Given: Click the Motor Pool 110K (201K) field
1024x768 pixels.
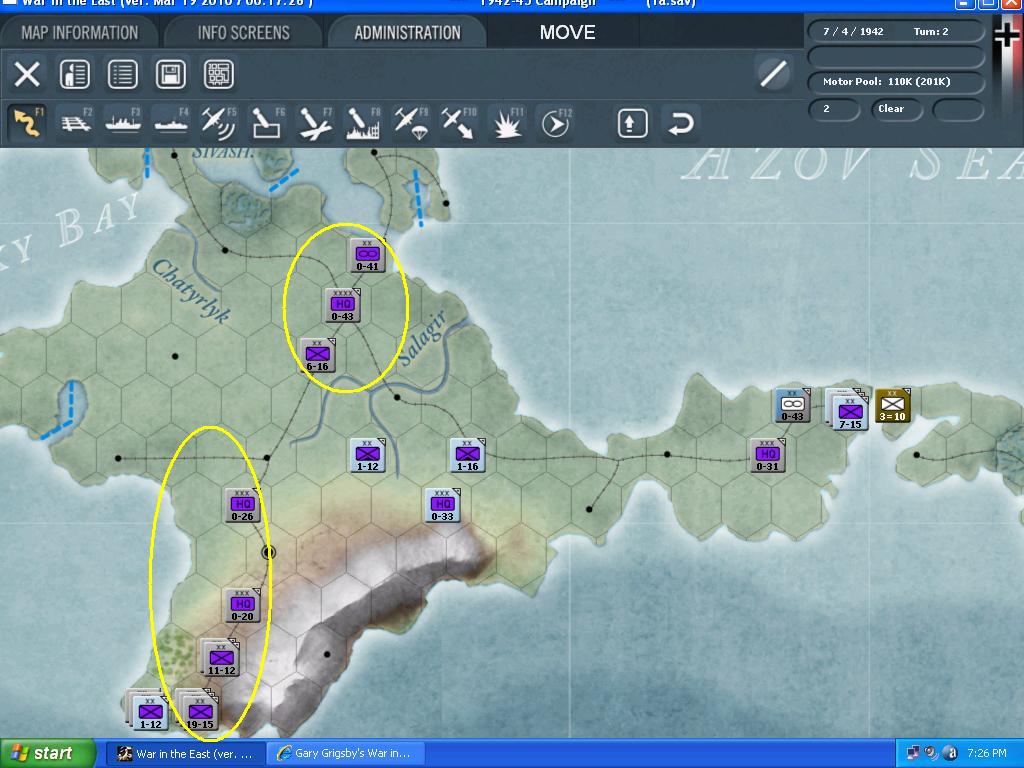Looking at the screenshot, I should [x=896, y=82].
